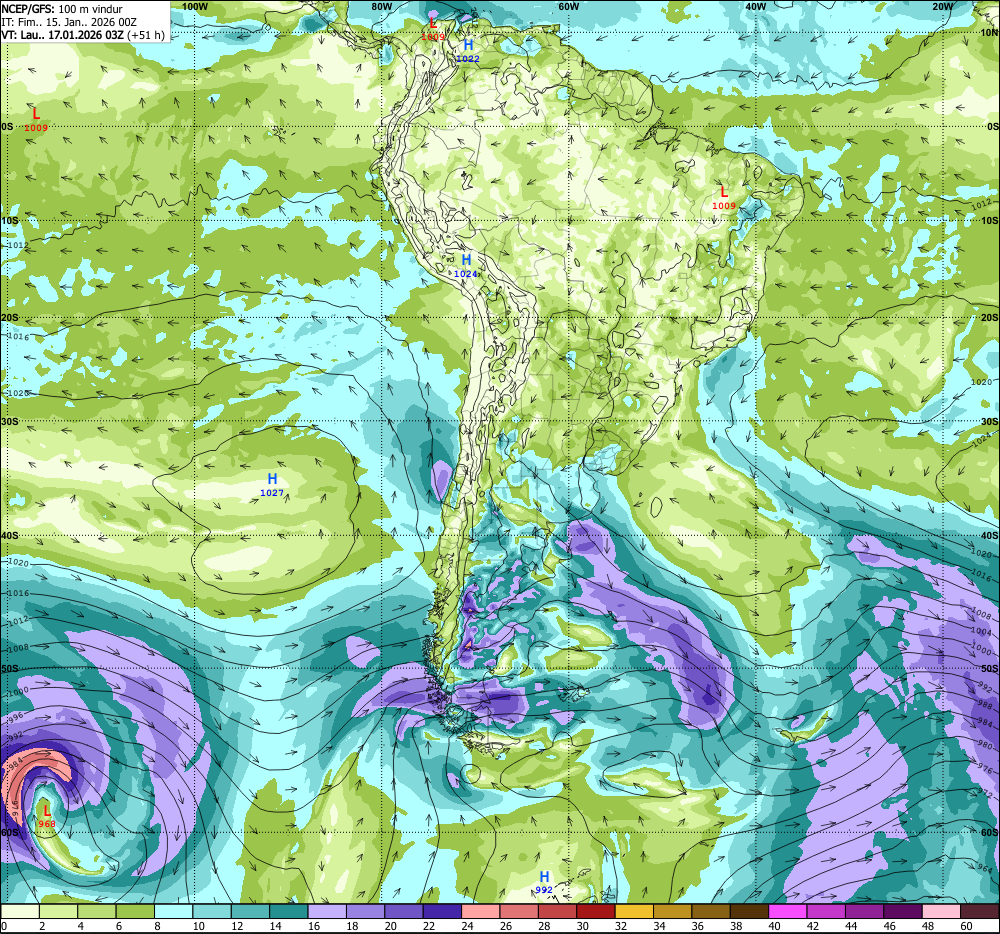Click the legend value 30

583,926
